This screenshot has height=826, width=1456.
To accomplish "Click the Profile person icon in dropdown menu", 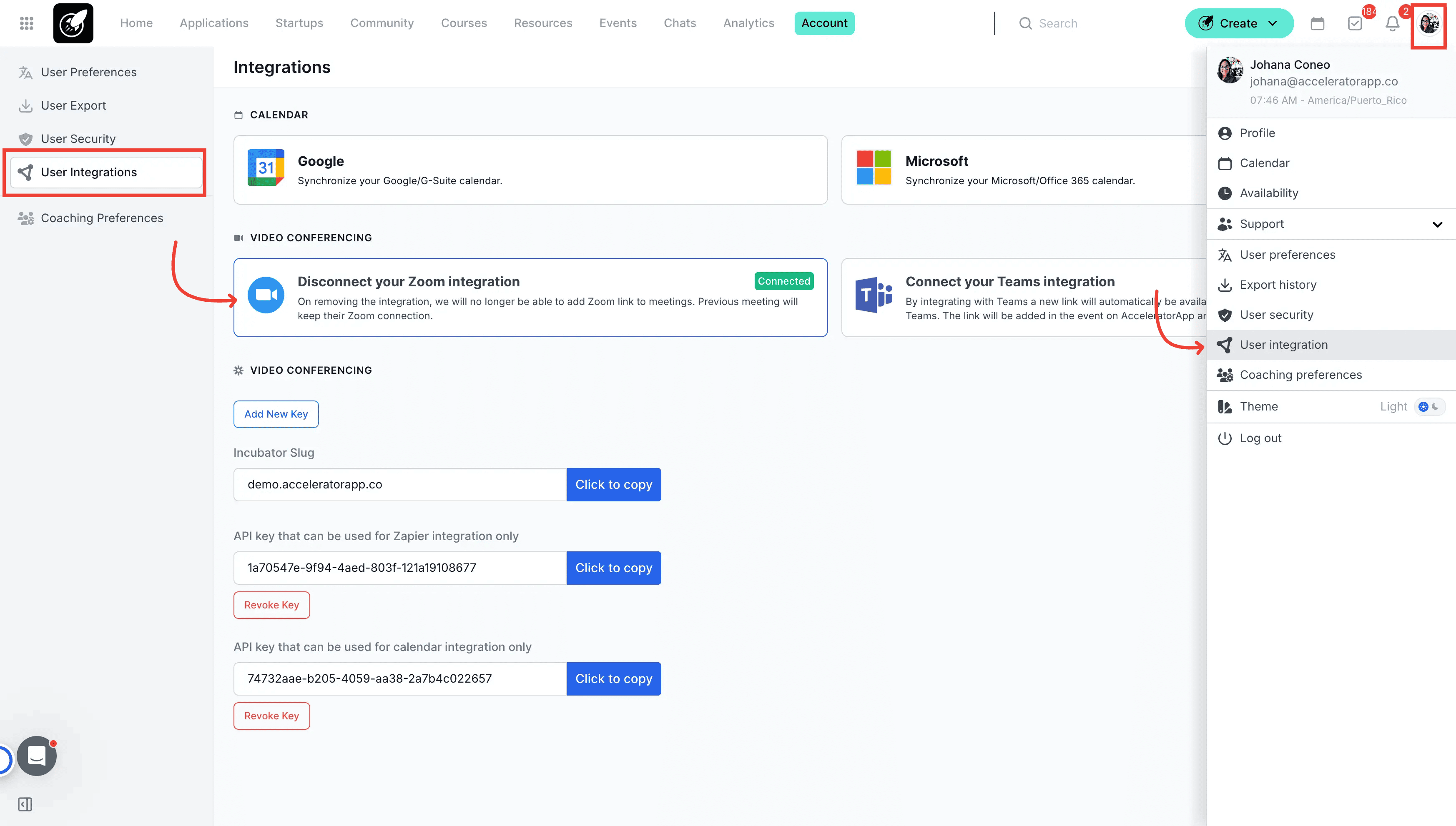I will 1225,133.
